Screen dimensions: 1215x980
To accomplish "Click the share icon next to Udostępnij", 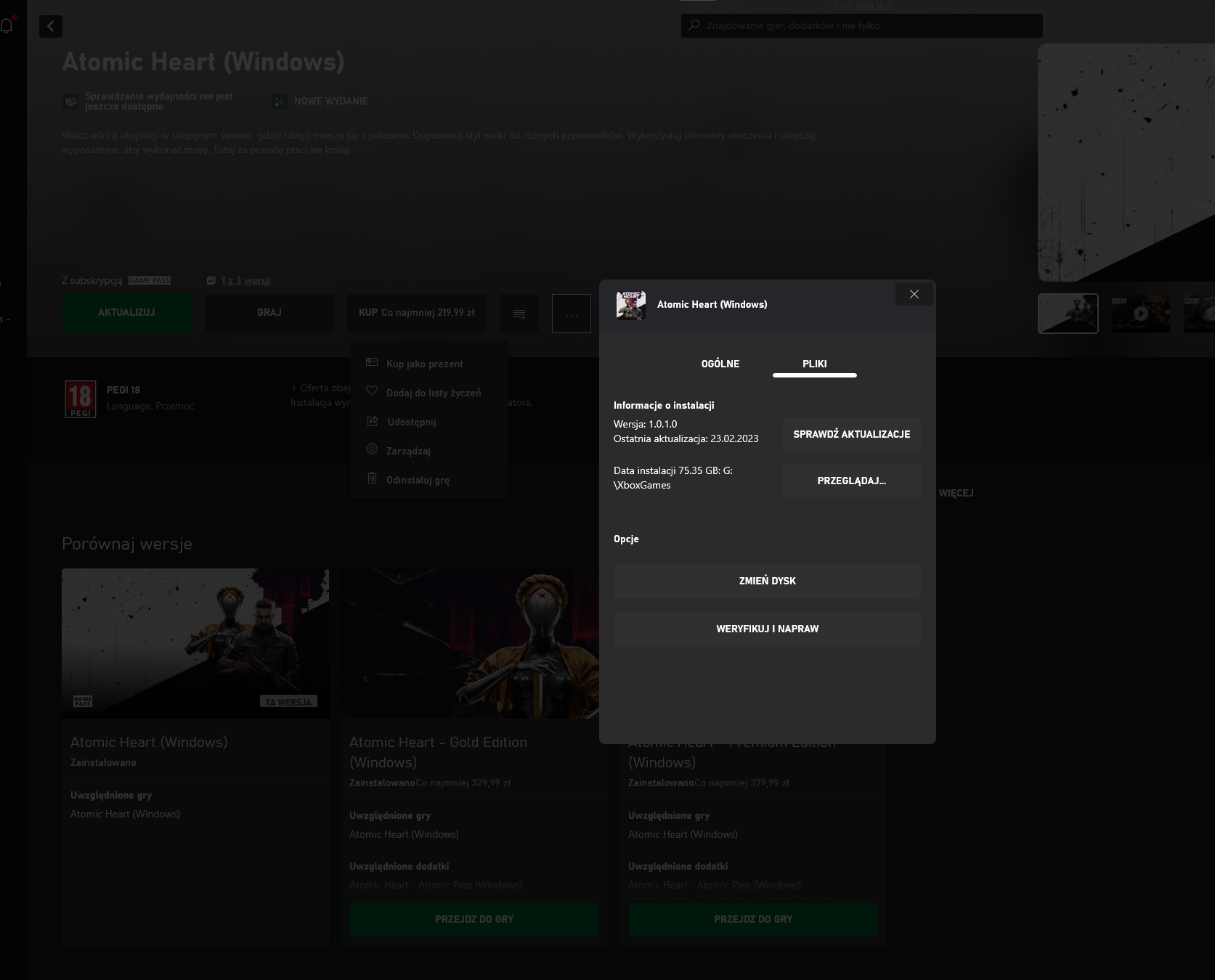I will [x=372, y=421].
